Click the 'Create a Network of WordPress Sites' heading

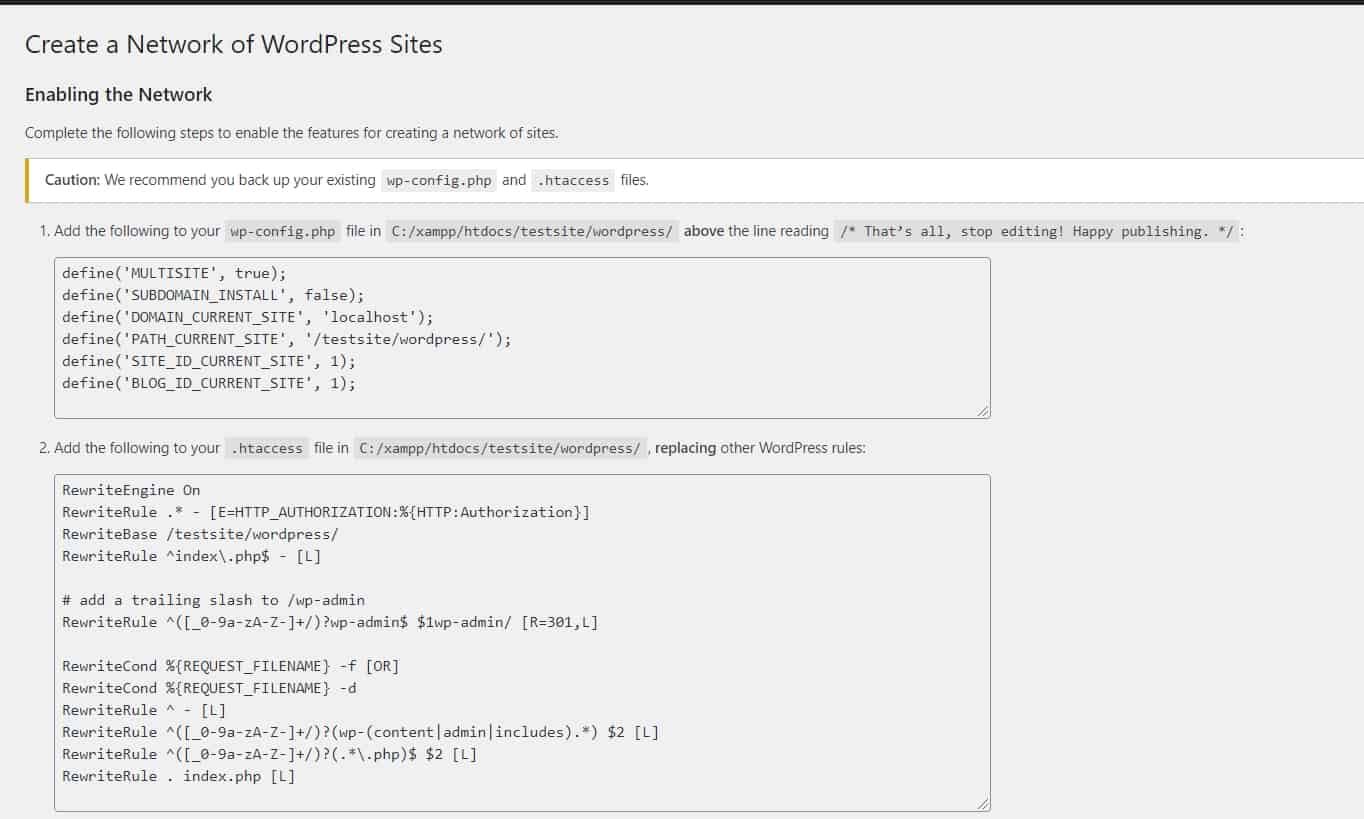point(234,44)
